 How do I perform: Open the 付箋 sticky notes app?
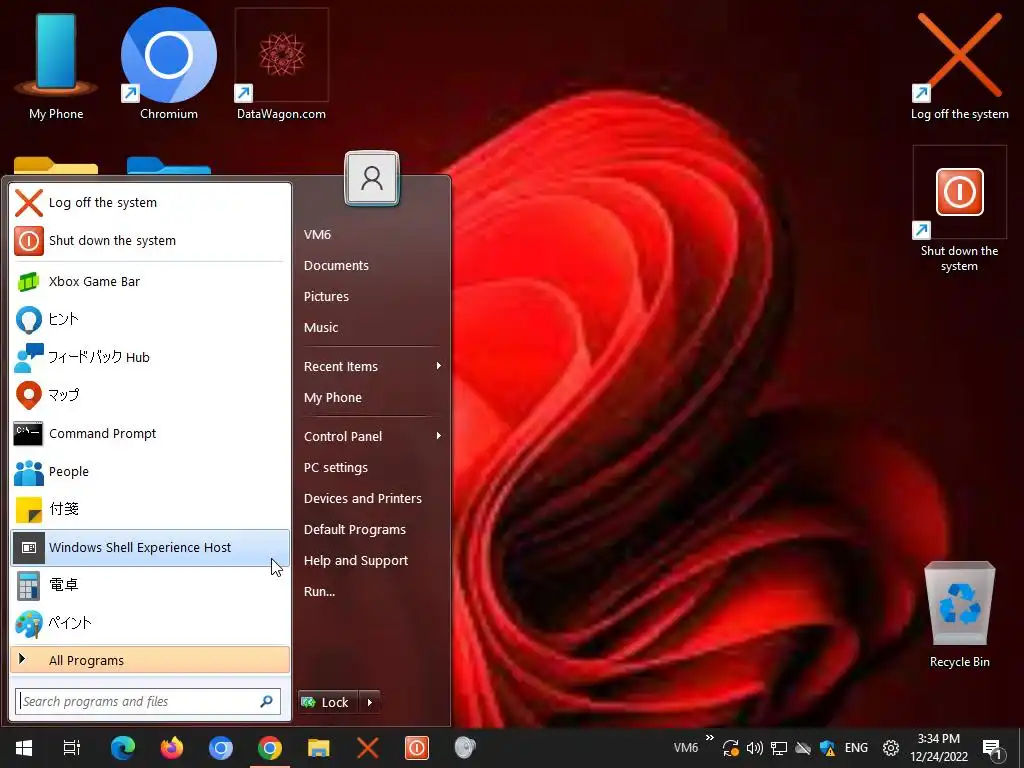(x=150, y=509)
